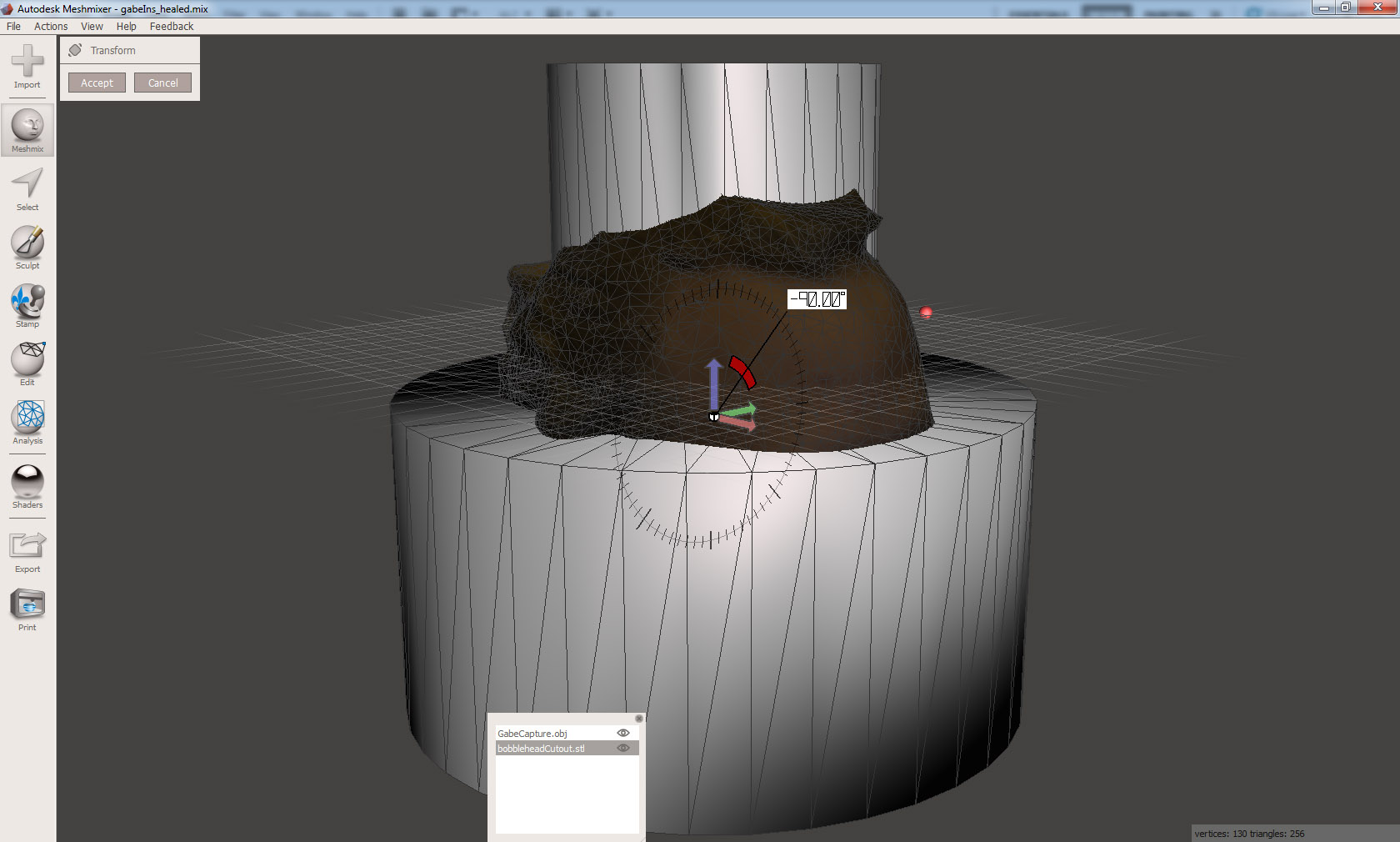Click the red axis translate arrow
The width and height of the screenshot is (1400, 842).
[738, 424]
